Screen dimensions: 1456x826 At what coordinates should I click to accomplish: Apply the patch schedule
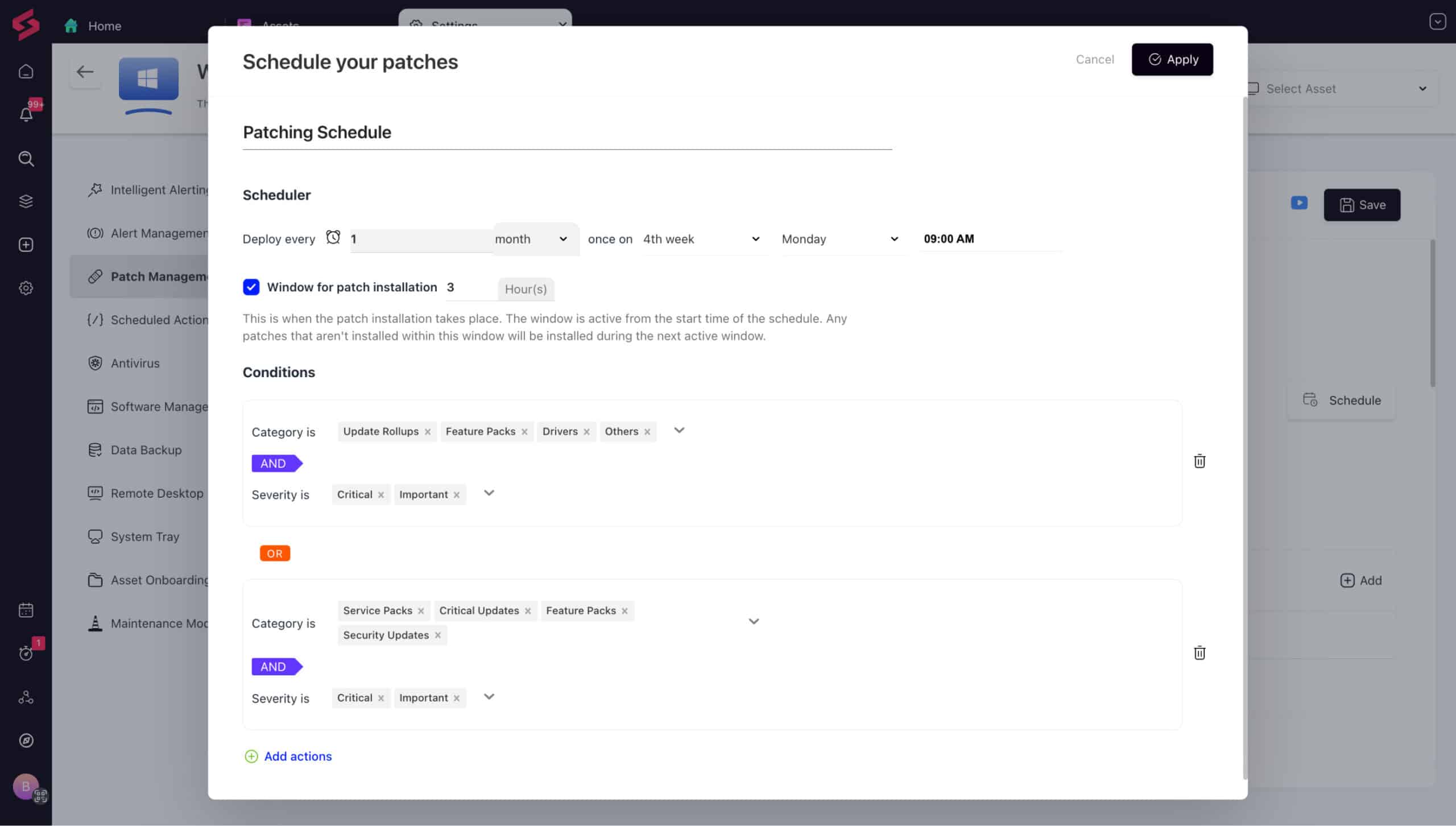(1172, 59)
